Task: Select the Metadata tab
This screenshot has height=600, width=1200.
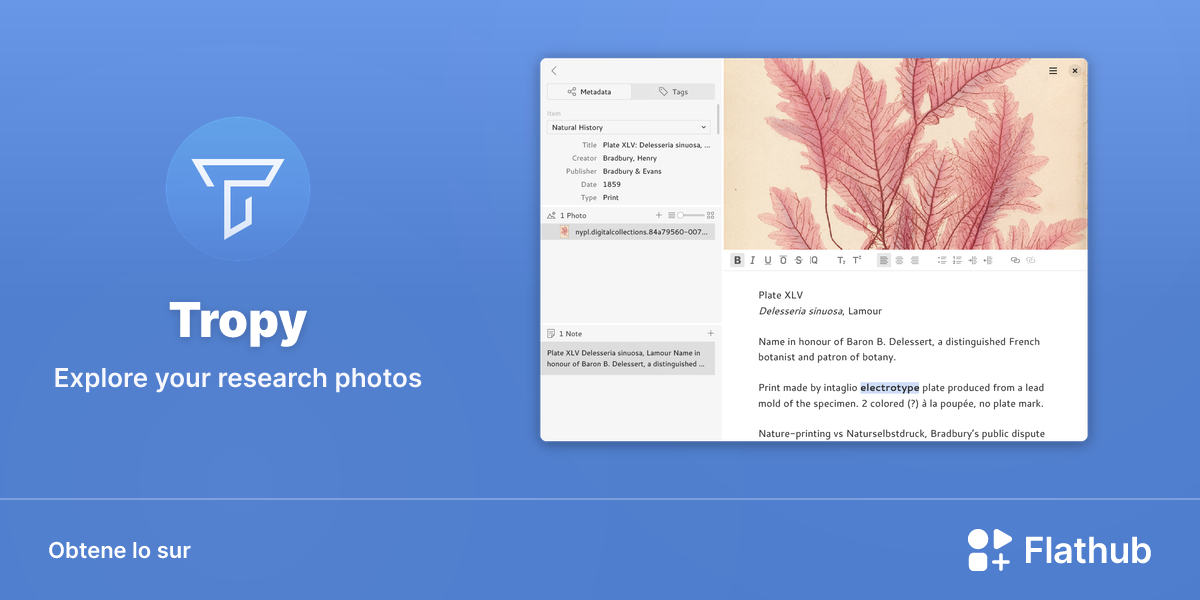Action: 589,91
